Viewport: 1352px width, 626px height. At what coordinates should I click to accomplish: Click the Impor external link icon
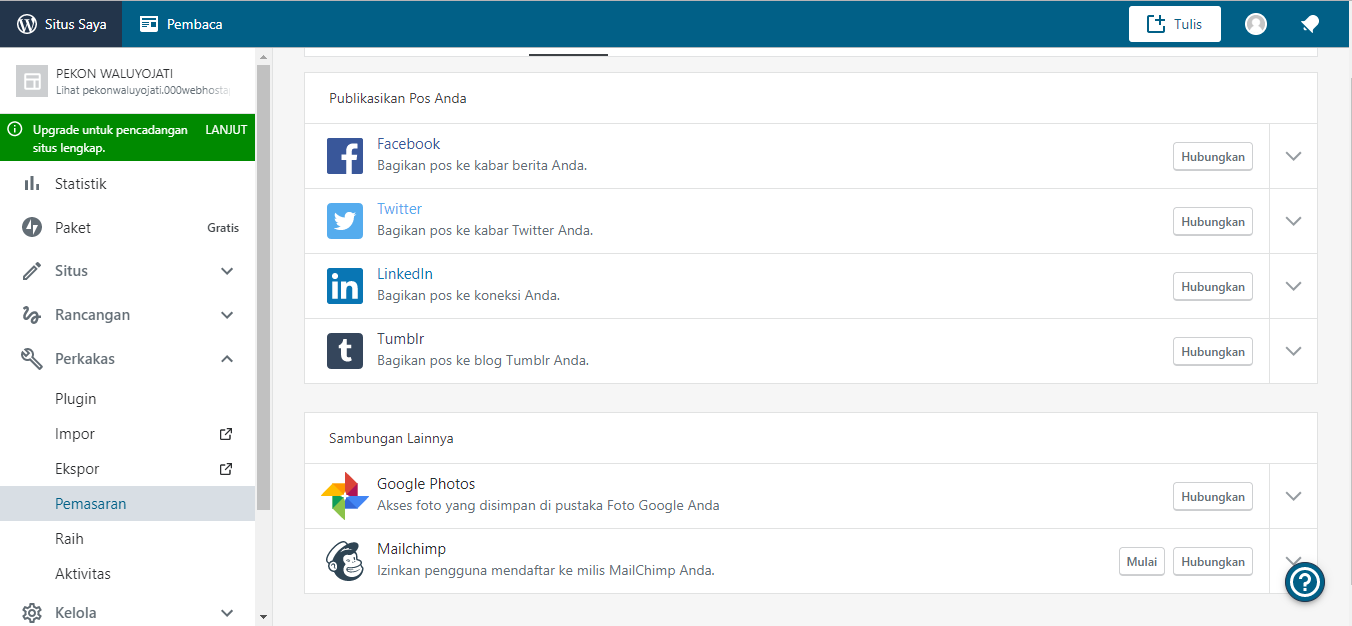pyautogui.click(x=226, y=434)
